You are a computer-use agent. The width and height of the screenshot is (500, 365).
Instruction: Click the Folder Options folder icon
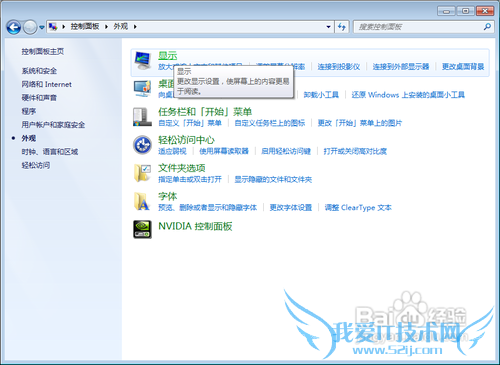click(x=143, y=173)
